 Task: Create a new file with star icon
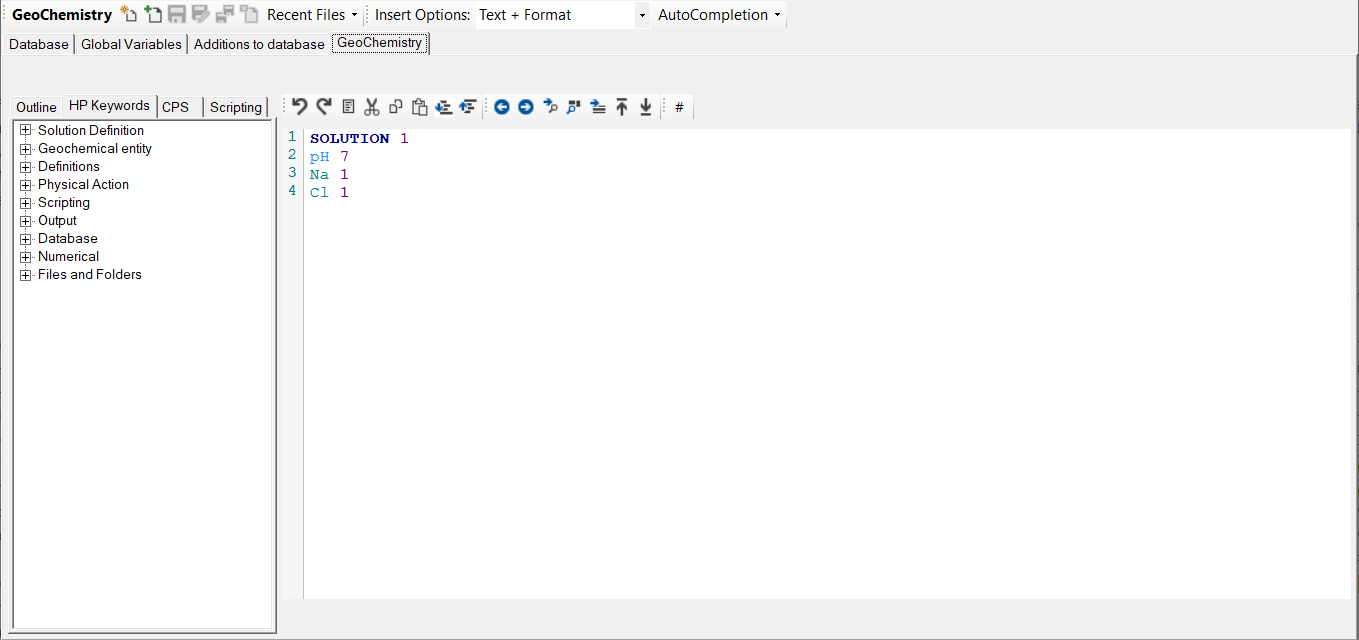(128, 14)
